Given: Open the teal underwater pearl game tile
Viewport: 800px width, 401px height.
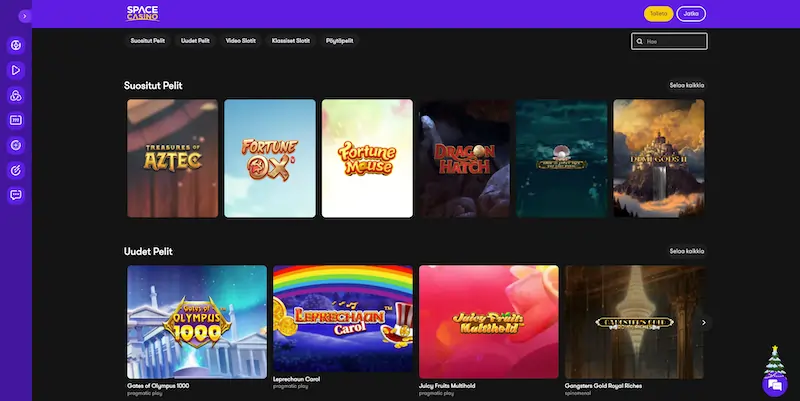Looking at the screenshot, I should 562,158.
